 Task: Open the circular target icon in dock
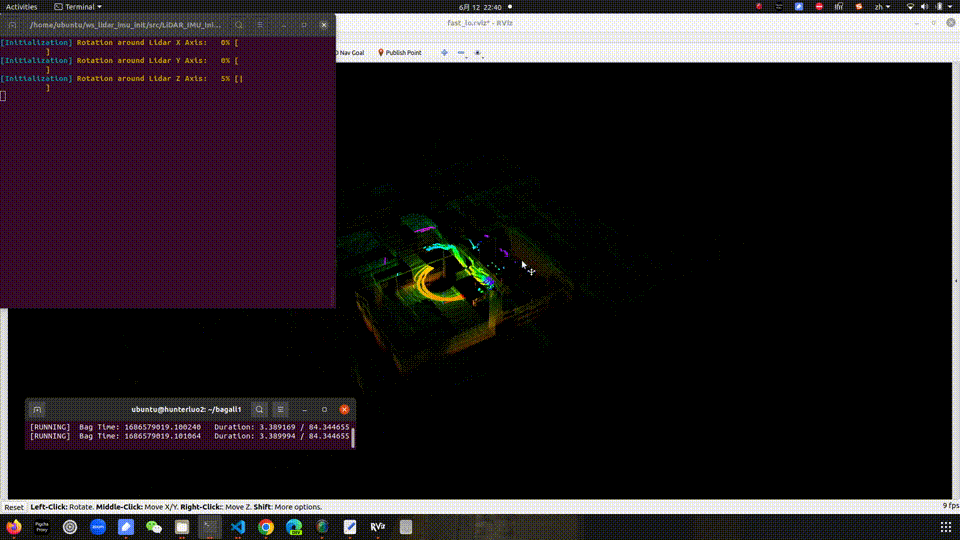70,527
